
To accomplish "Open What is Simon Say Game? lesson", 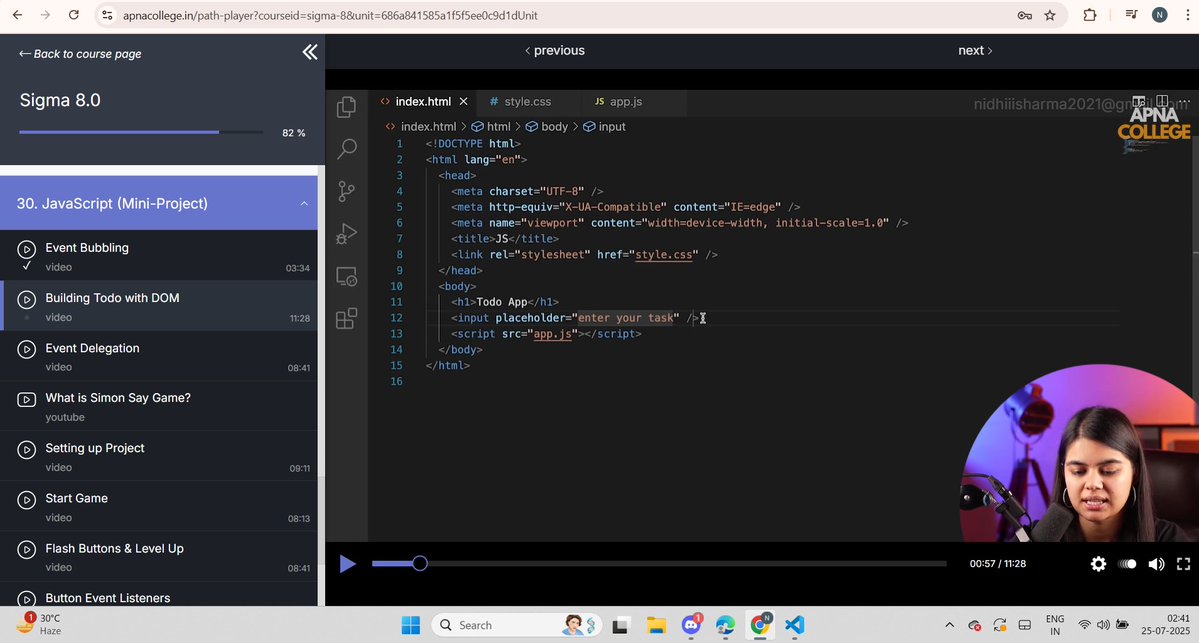I will coord(158,406).
